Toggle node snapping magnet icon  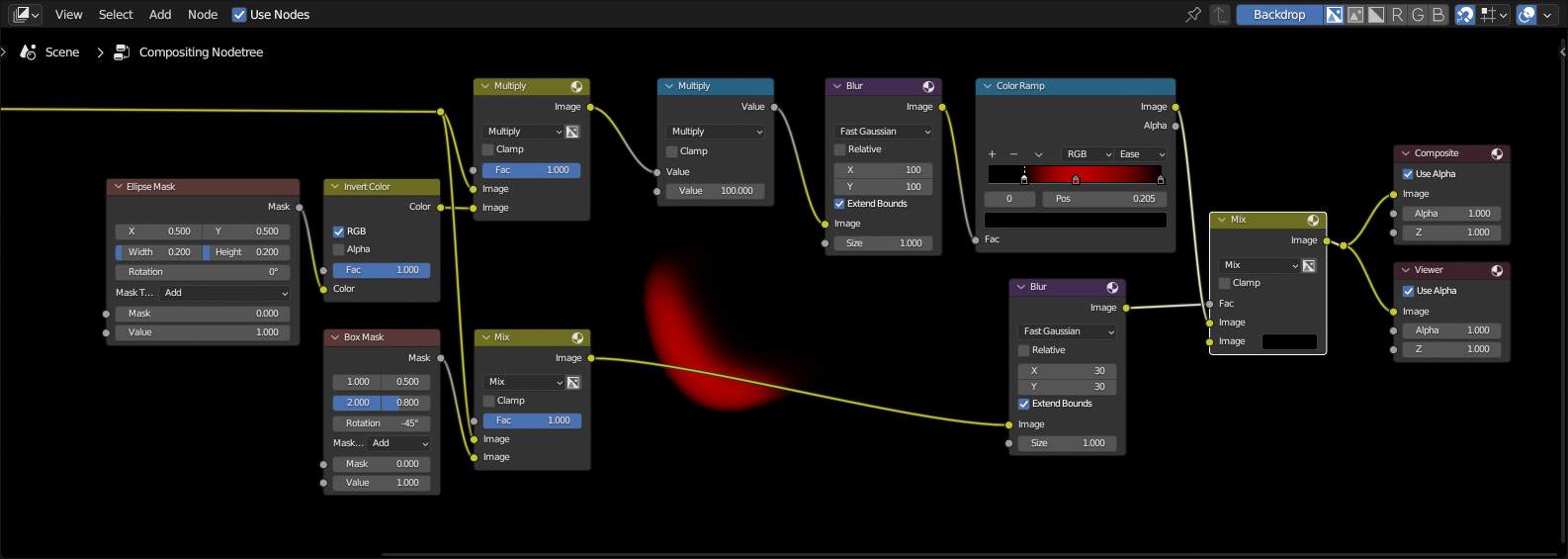pos(1464,14)
